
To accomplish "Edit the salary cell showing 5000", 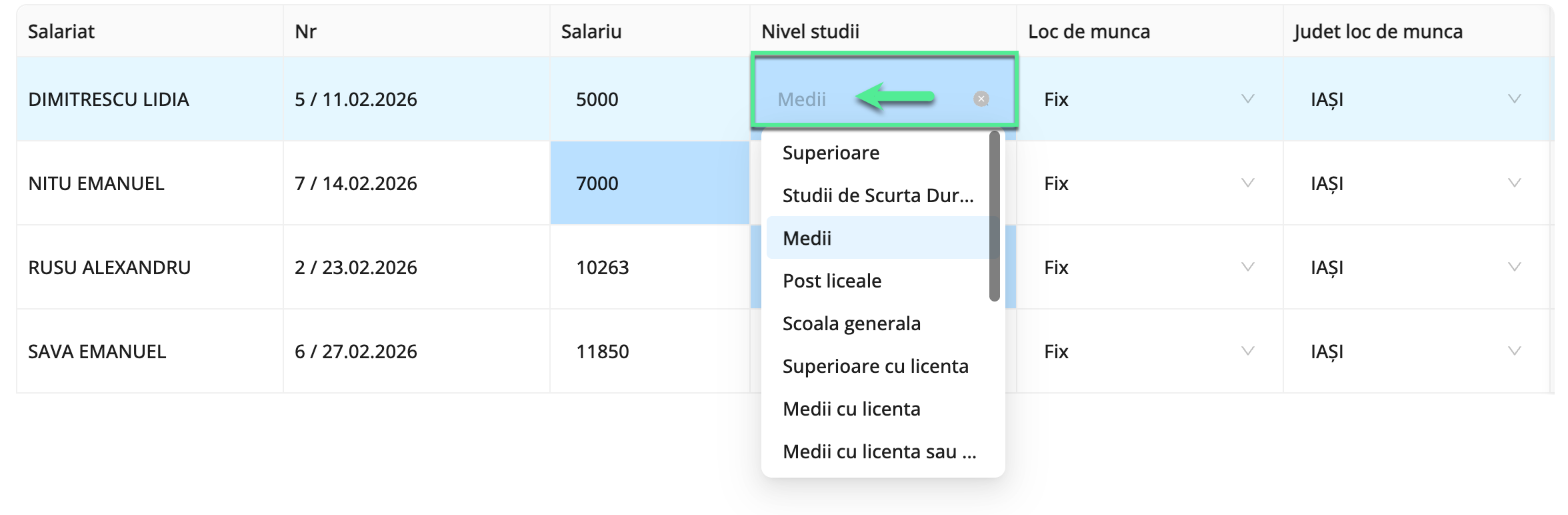I will [650, 99].
